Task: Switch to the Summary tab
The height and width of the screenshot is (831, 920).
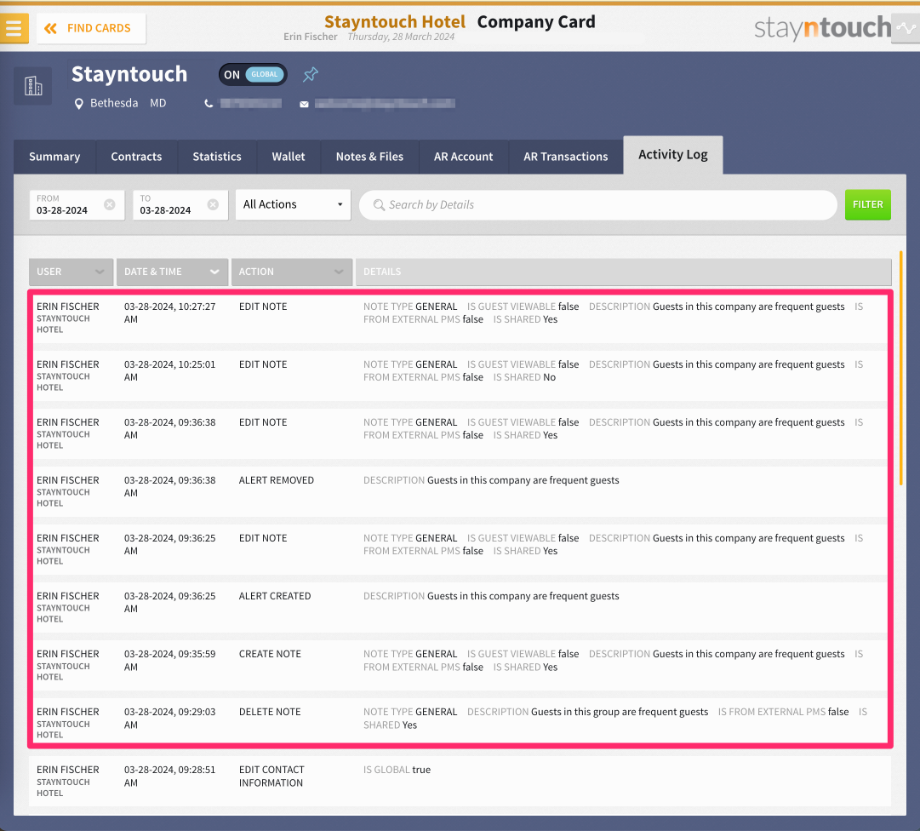Action: [x=55, y=157]
